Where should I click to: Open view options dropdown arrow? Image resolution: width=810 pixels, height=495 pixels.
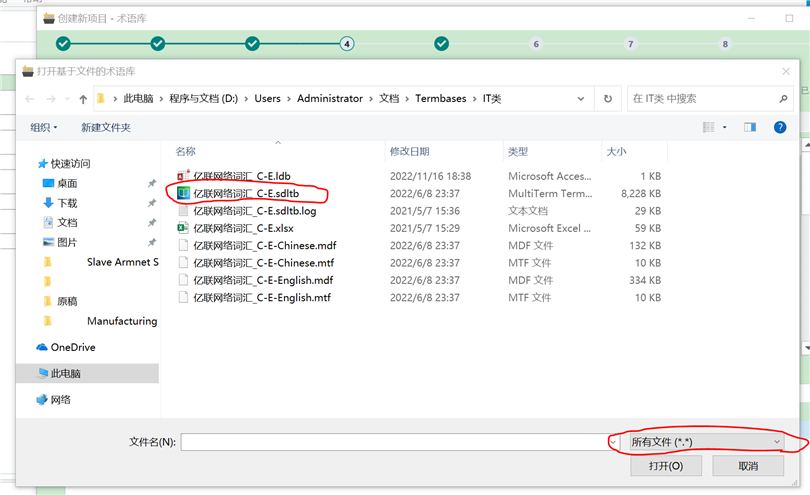pos(724,127)
